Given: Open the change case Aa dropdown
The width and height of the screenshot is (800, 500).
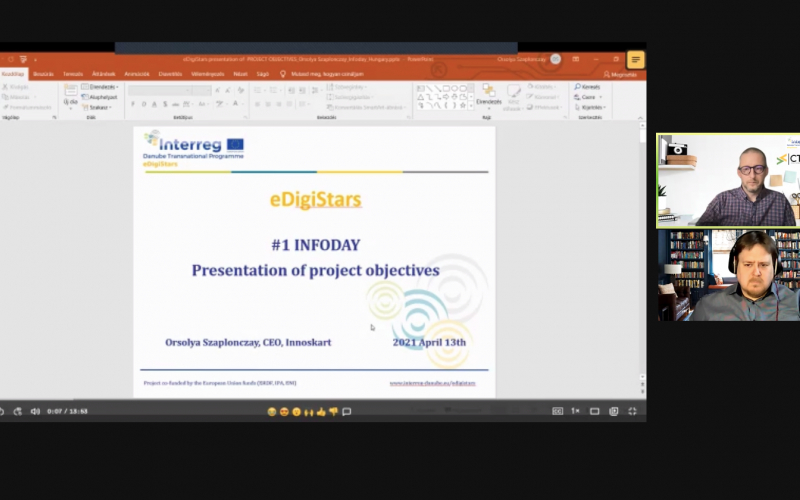Looking at the screenshot, I should (x=203, y=104).
